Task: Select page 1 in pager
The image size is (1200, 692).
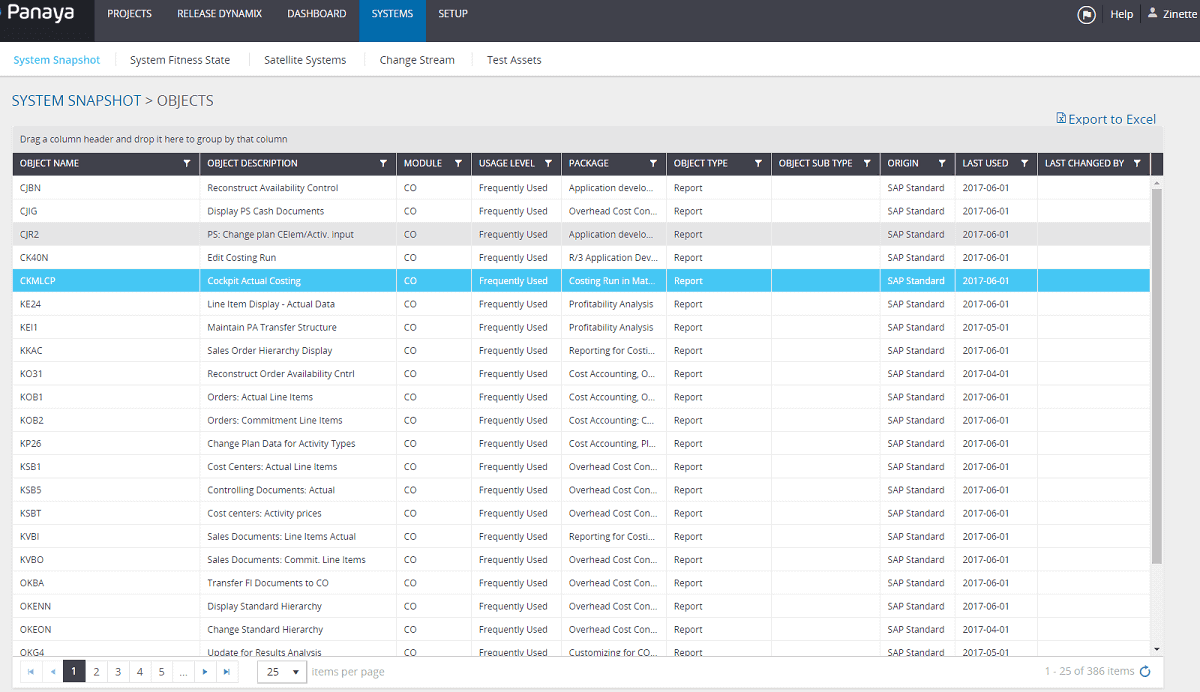Action: [x=74, y=672]
